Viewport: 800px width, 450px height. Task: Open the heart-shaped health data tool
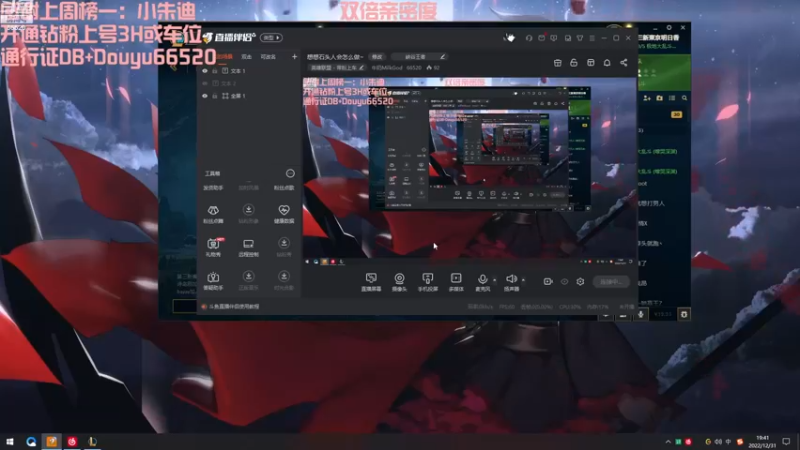(x=284, y=213)
